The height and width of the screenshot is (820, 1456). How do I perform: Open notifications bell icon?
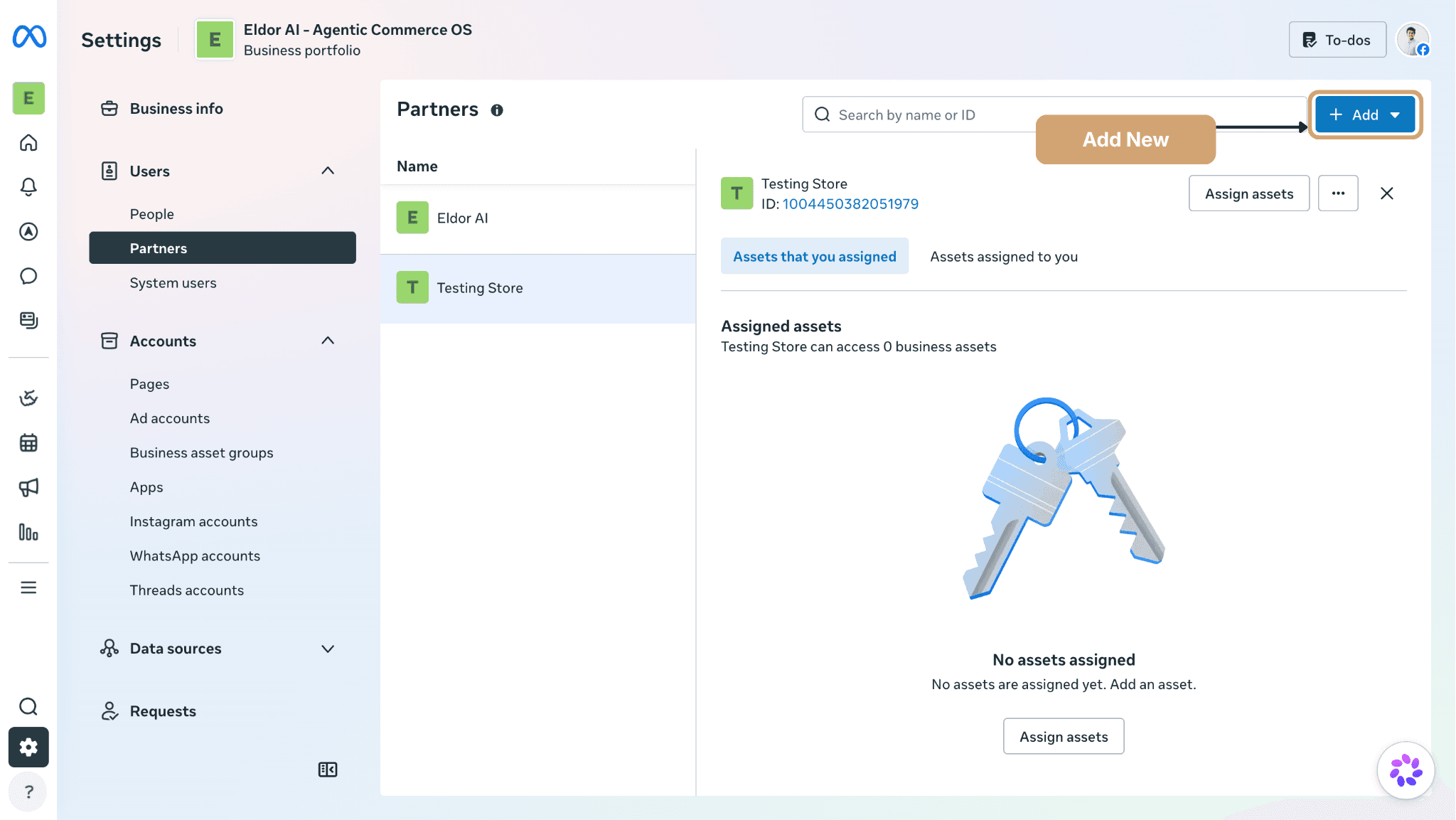(x=28, y=187)
